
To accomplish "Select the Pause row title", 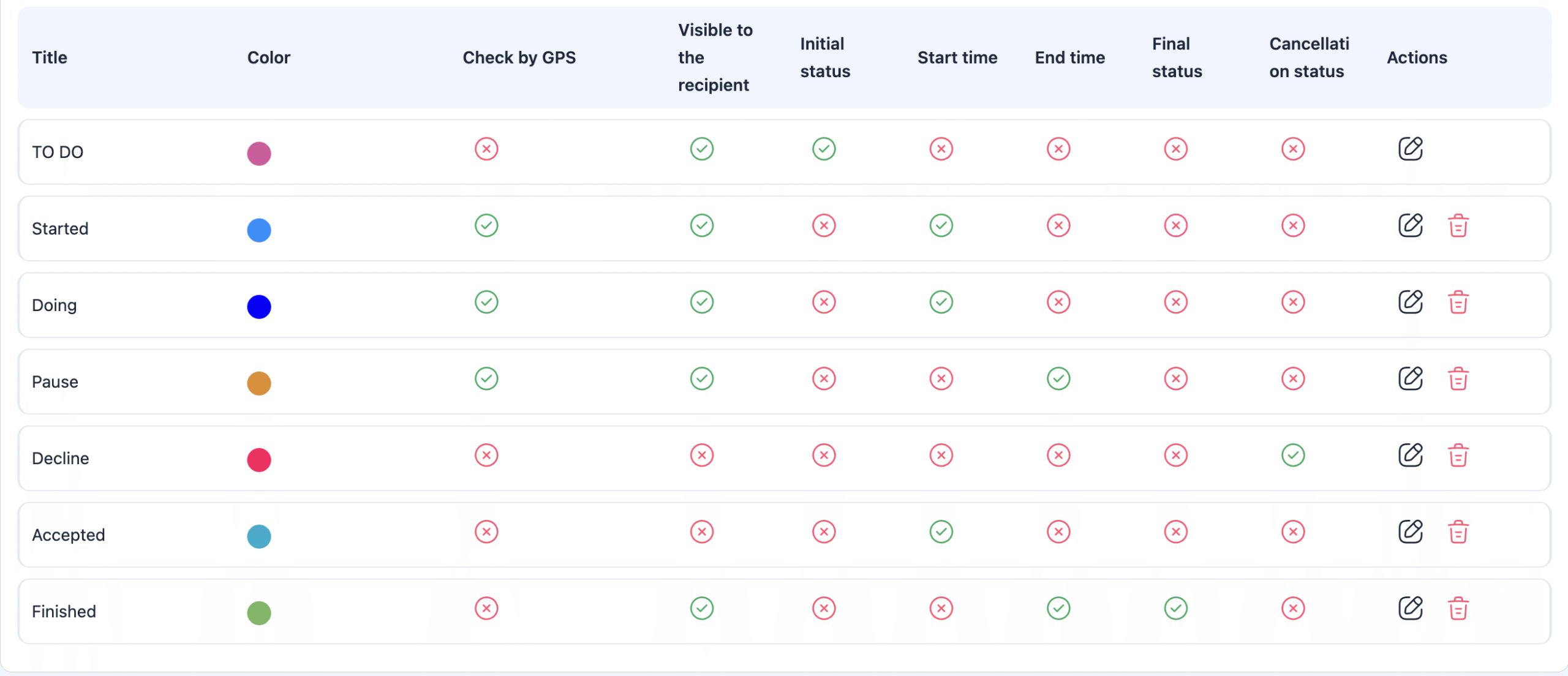I will [55, 381].
